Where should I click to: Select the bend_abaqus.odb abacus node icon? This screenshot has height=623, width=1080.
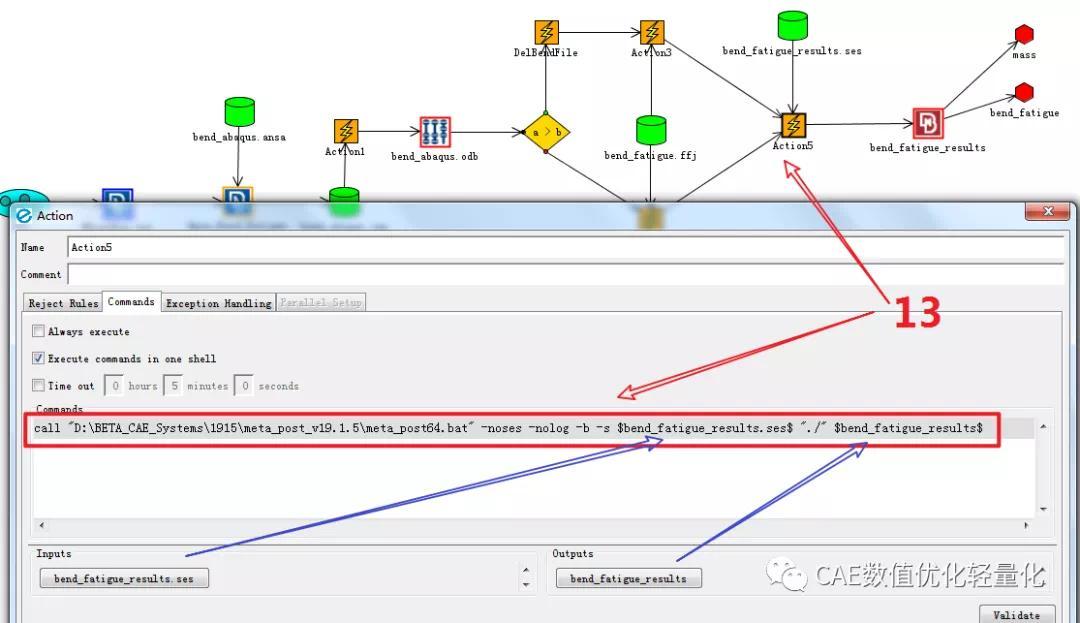pos(435,131)
